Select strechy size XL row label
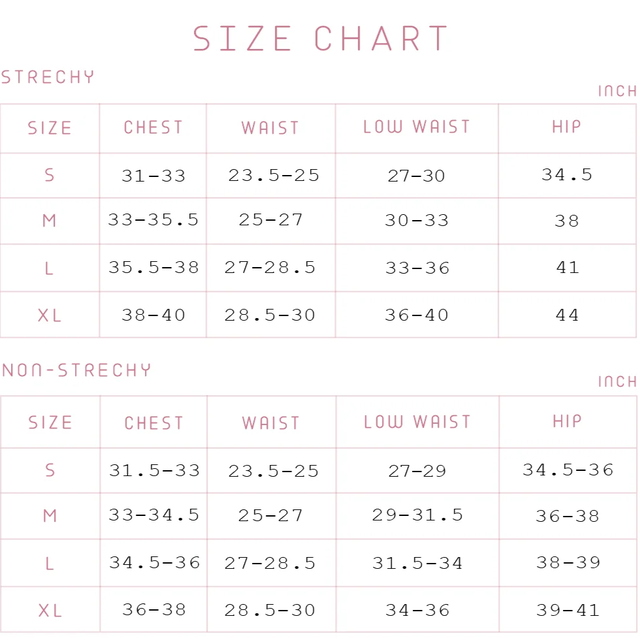The image size is (640, 640). [x=49, y=315]
